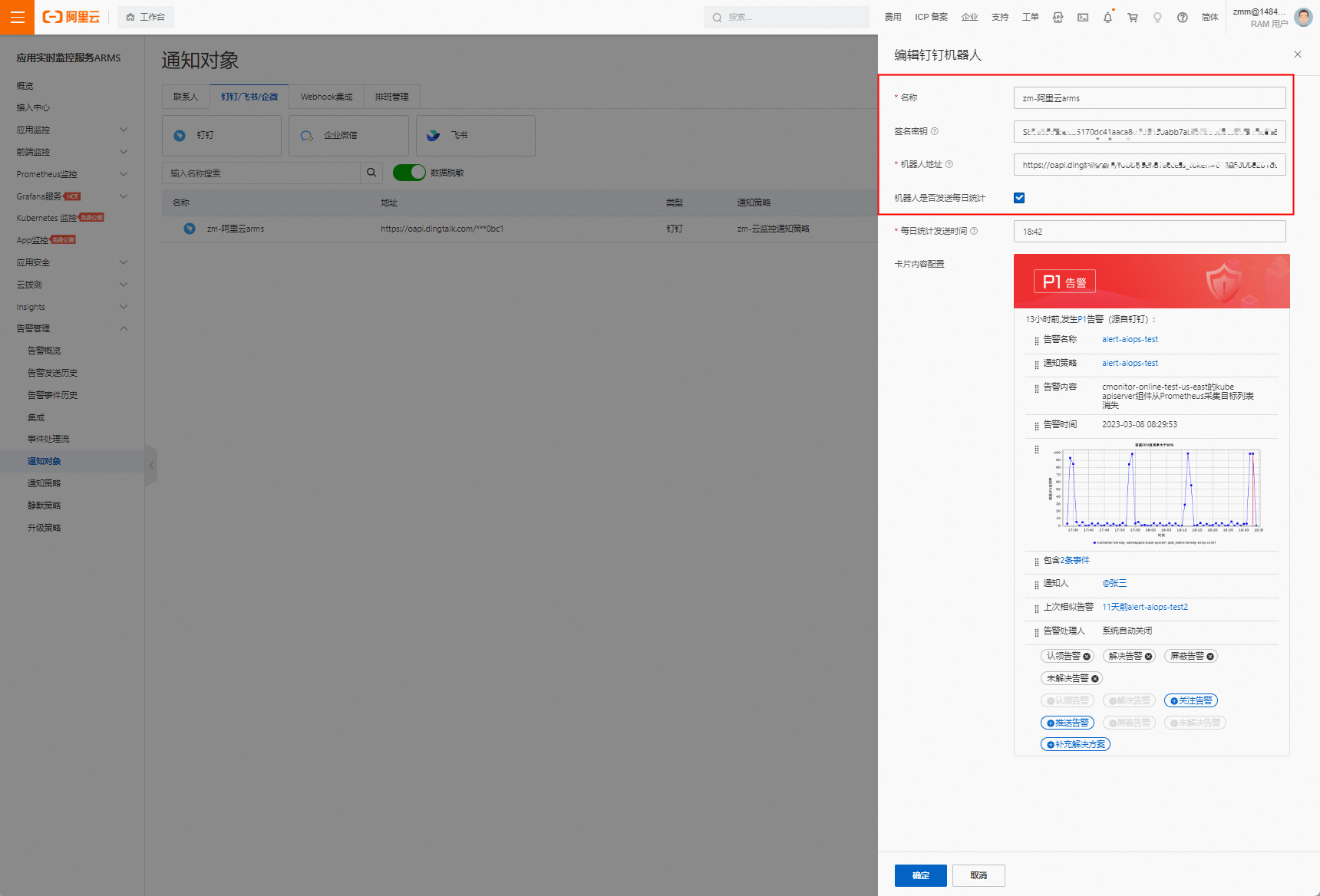1320x896 pixels.
Task: Select the 企业微信 robot type card
Action: click(x=348, y=136)
